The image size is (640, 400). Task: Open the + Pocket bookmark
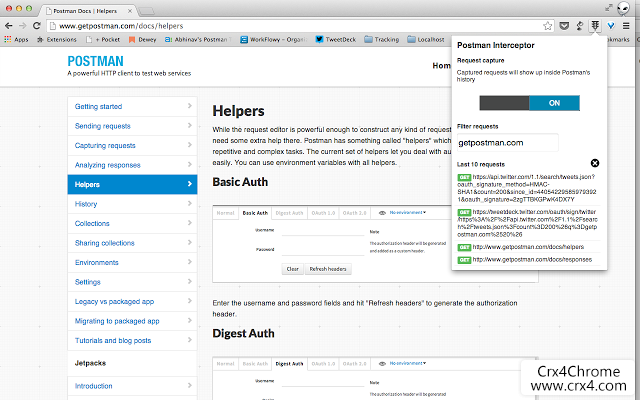[x=103, y=39]
